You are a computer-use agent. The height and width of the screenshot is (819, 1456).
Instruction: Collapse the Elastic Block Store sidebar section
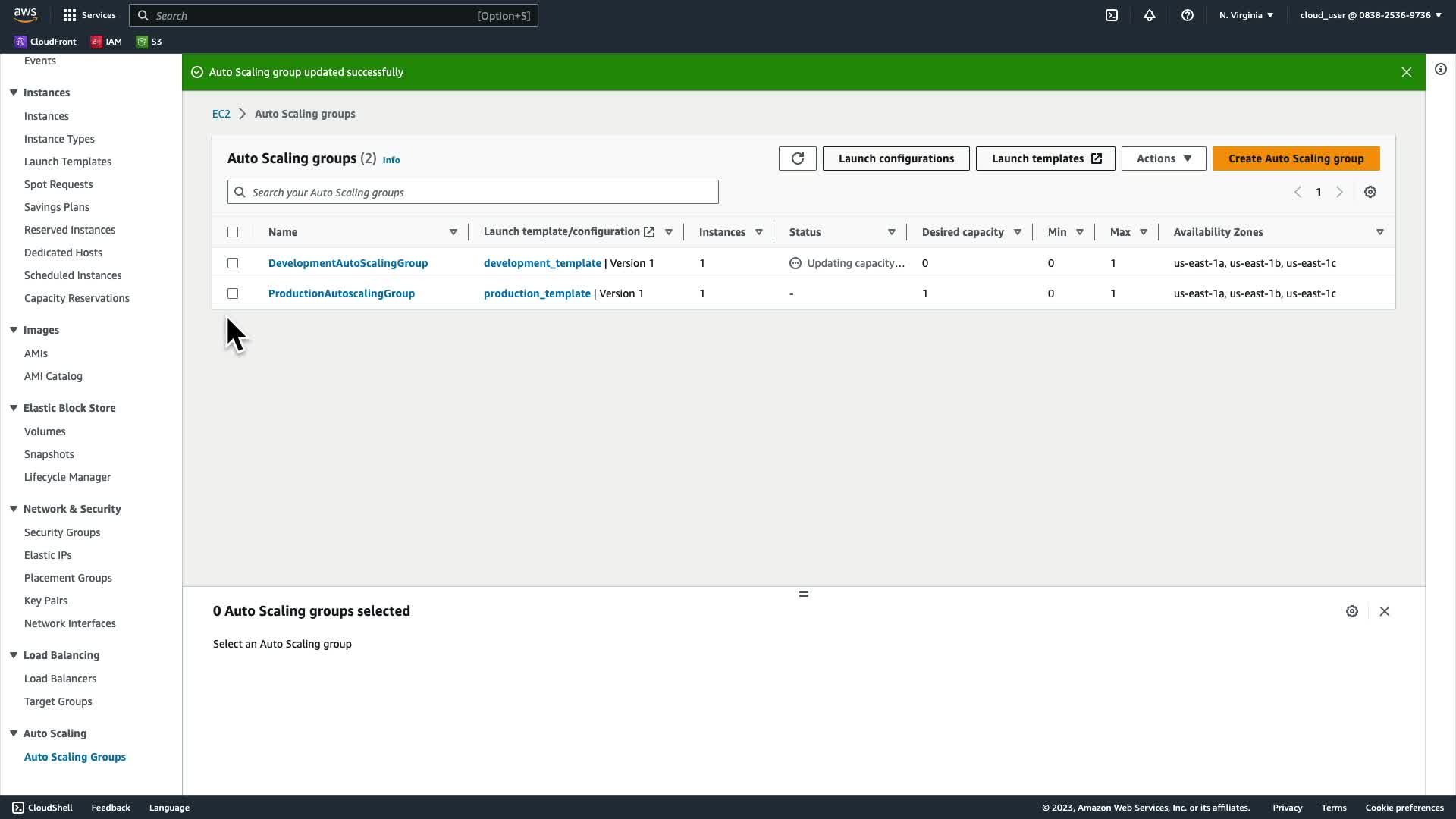tap(14, 408)
